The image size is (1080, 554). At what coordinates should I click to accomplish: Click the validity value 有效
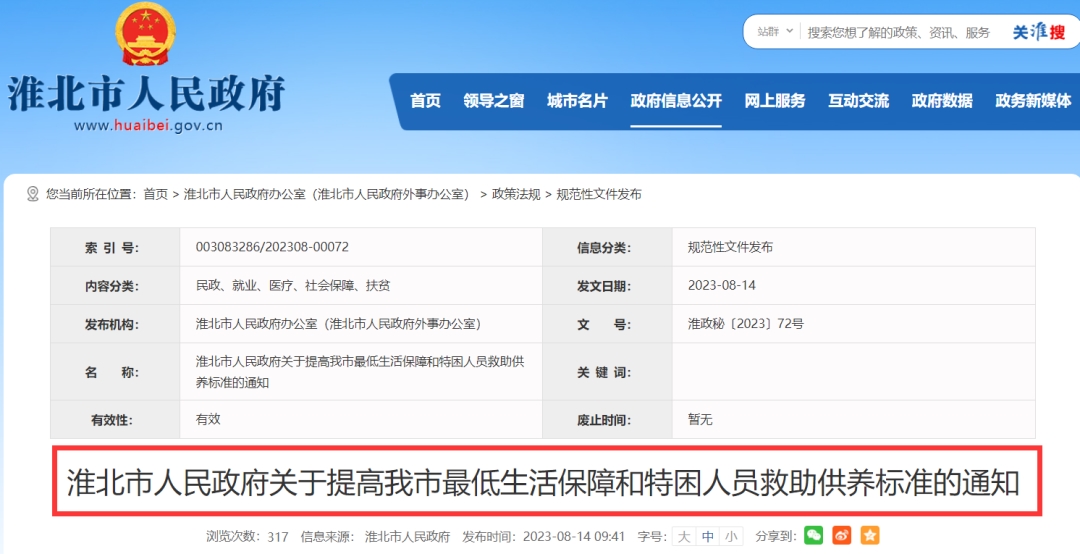tap(208, 419)
